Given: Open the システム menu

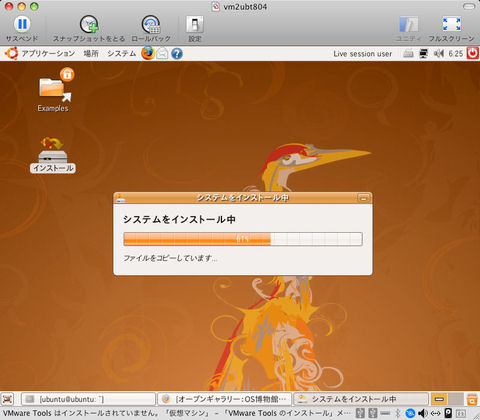Looking at the screenshot, I should coord(121,53).
